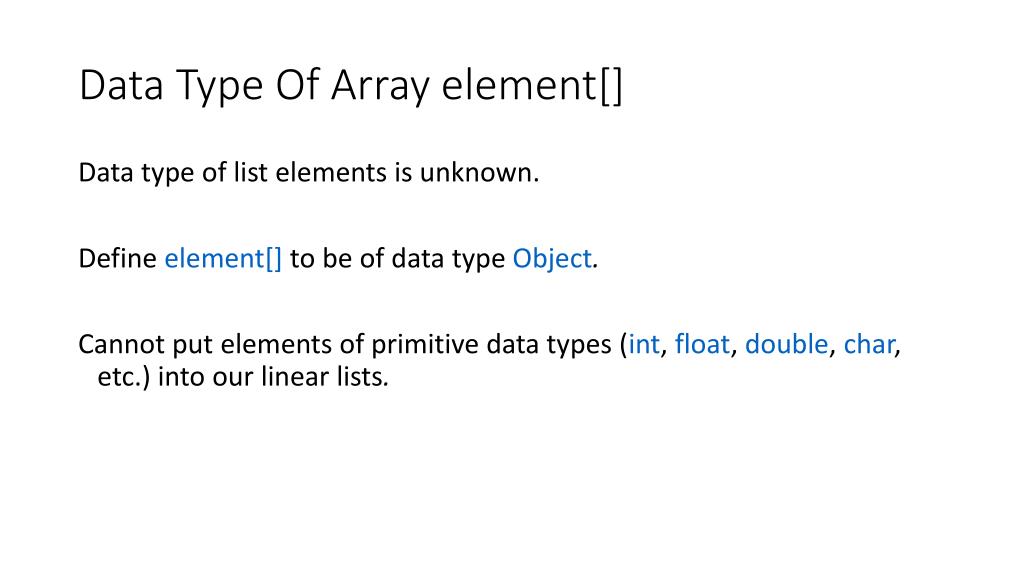Click the word 'etc.)' on the last line
Screen dimensions: 1024x576
[123, 377]
